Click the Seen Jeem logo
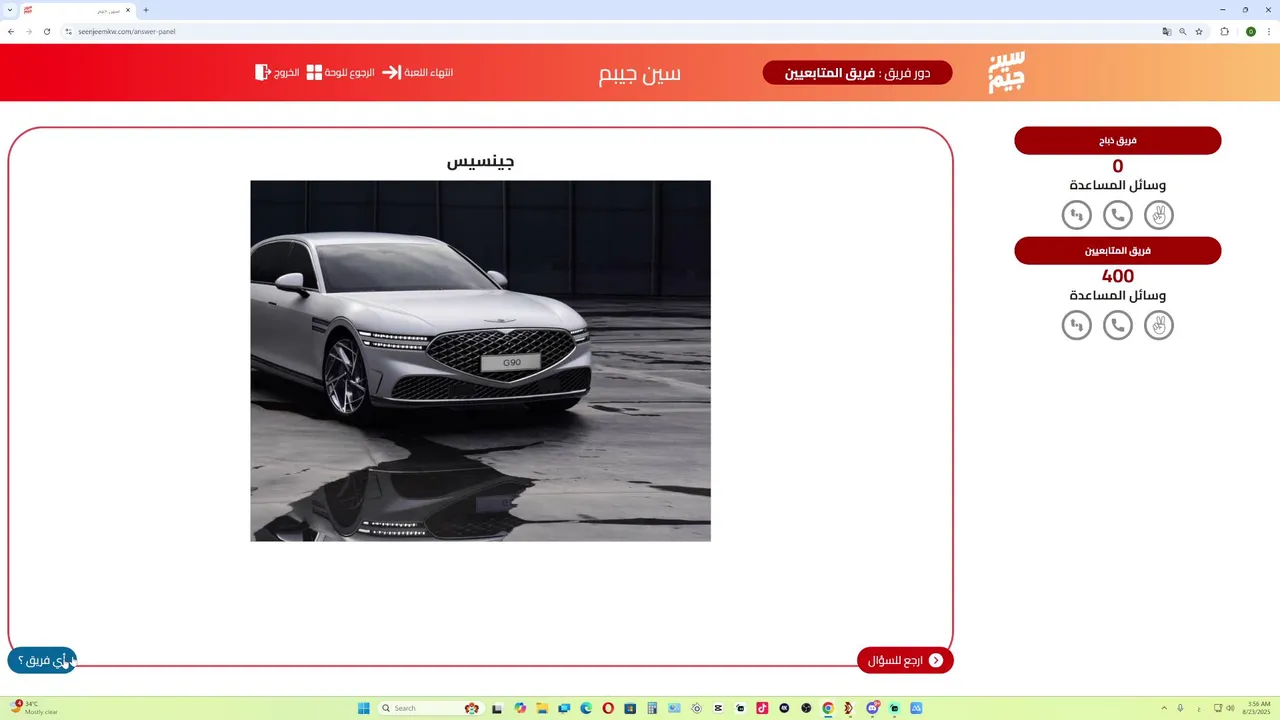1280x720 pixels. [1007, 72]
